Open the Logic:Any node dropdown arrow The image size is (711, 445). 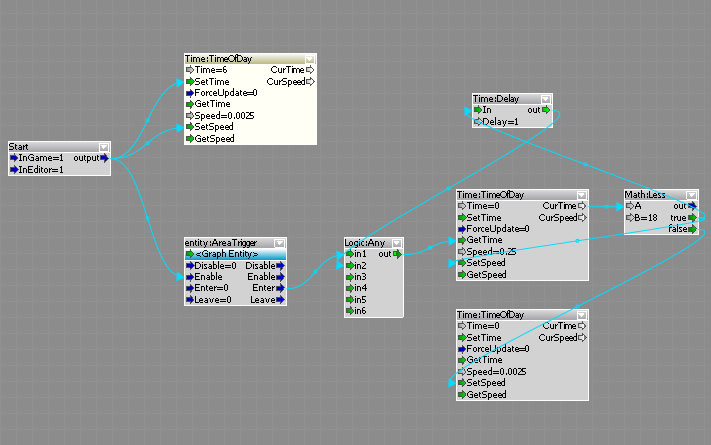[398, 243]
